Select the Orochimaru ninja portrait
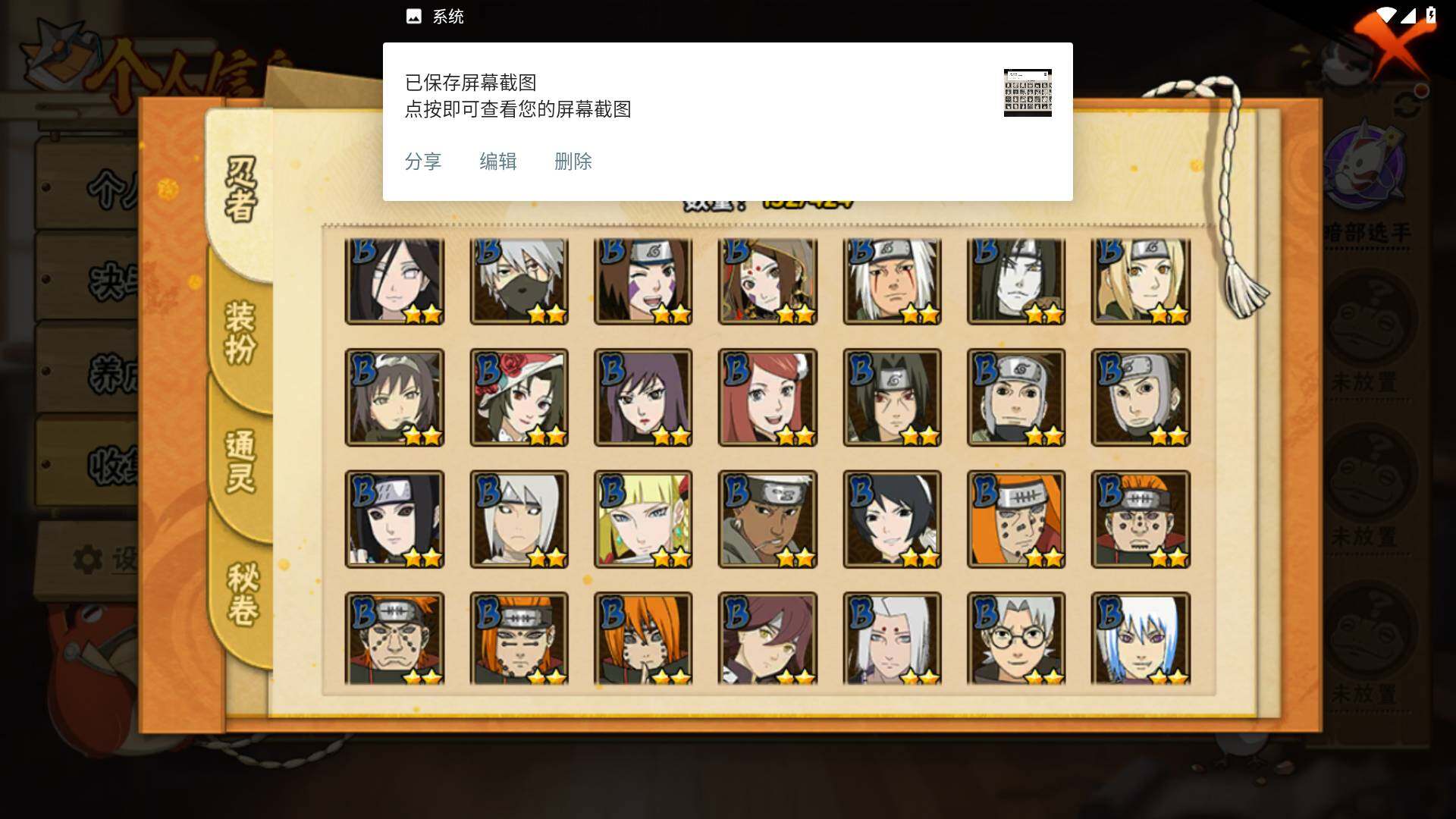The image size is (1456, 819). pyautogui.click(x=1016, y=281)
